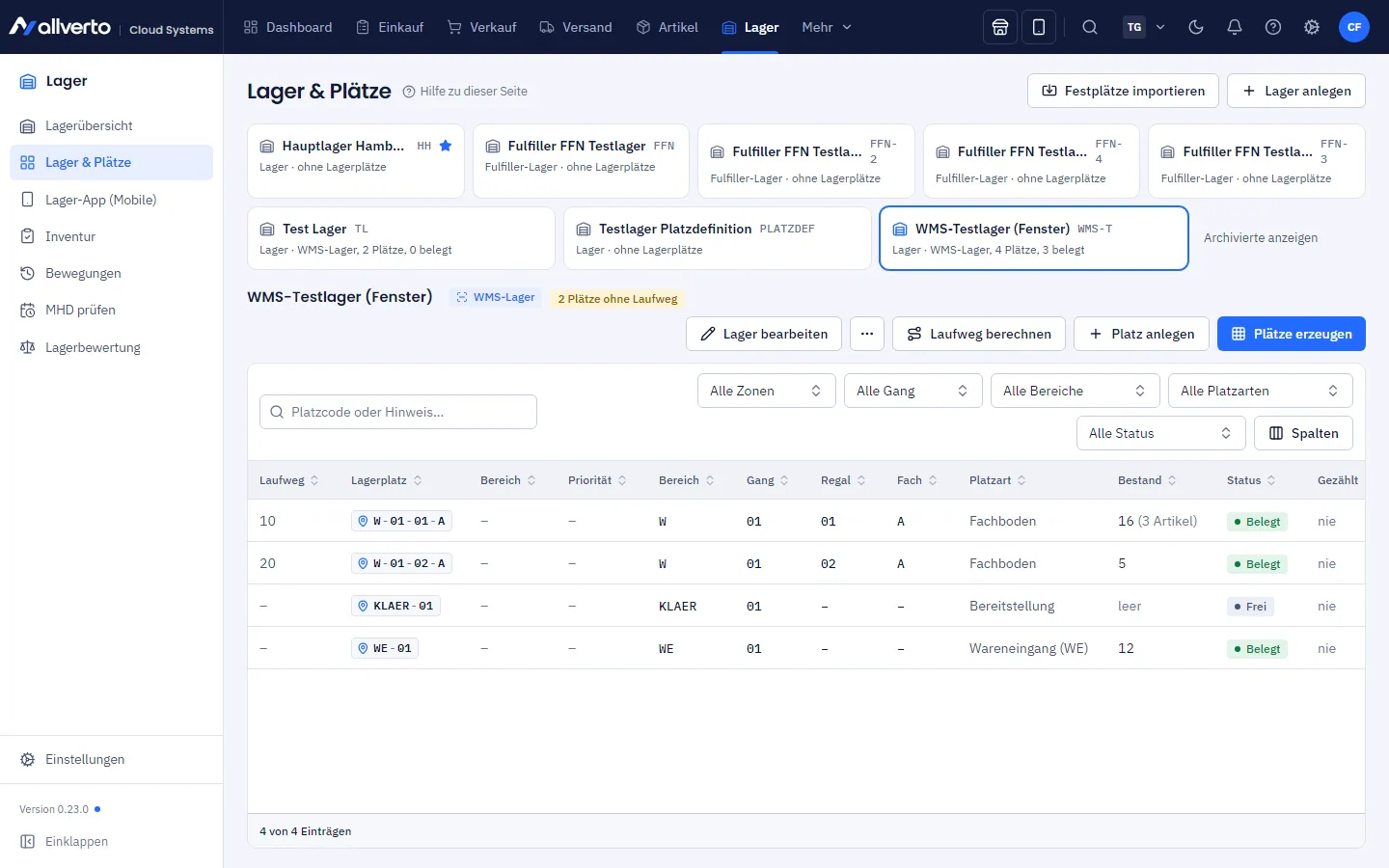The height and width of the screenshot is (868, 1389).
Task: Open Bewegungen in the sidebar
Action: click(111, 273)
